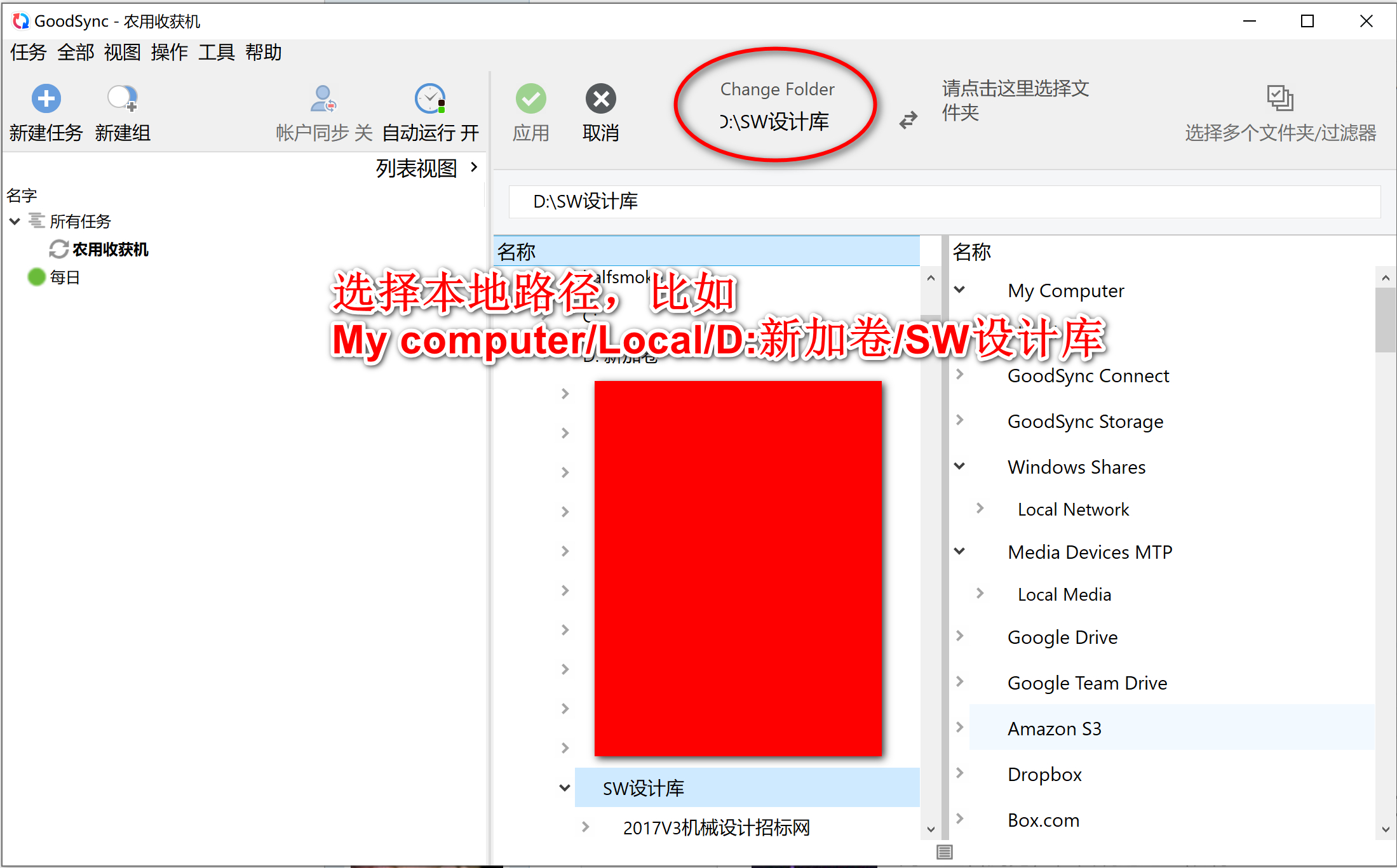Open the 帮助 menu
This screenshot has height=868, width=1397.
[x=264, y=52]
